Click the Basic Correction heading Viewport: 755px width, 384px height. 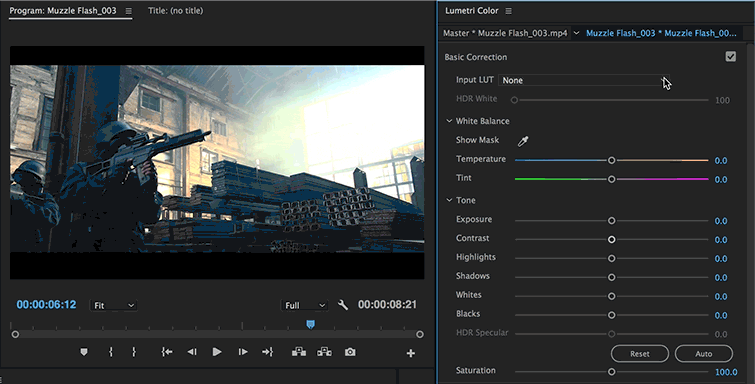[x=476, y=57]
